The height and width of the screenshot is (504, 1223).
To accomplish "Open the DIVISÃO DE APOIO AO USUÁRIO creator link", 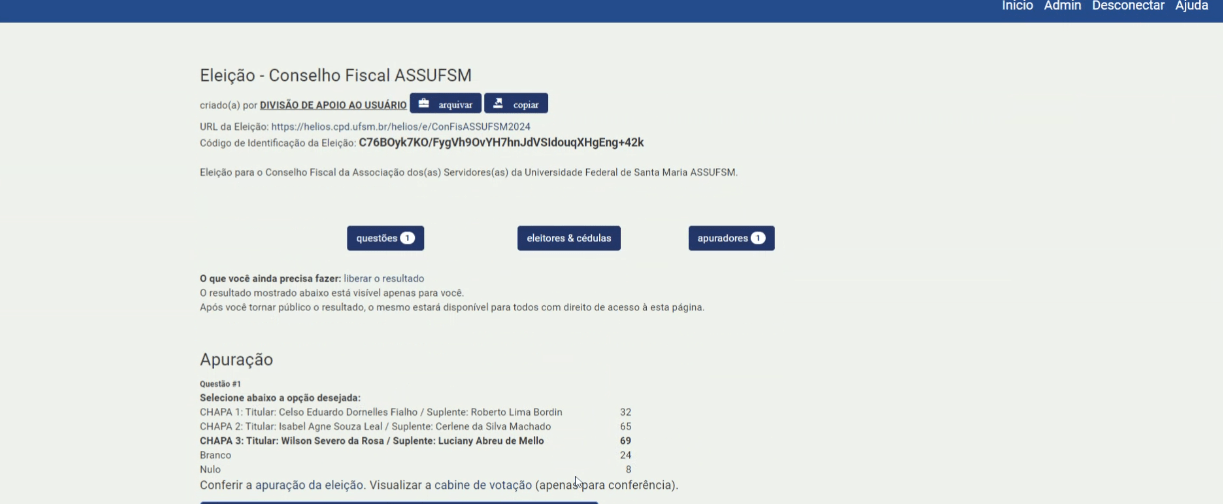I will [333, 105].
